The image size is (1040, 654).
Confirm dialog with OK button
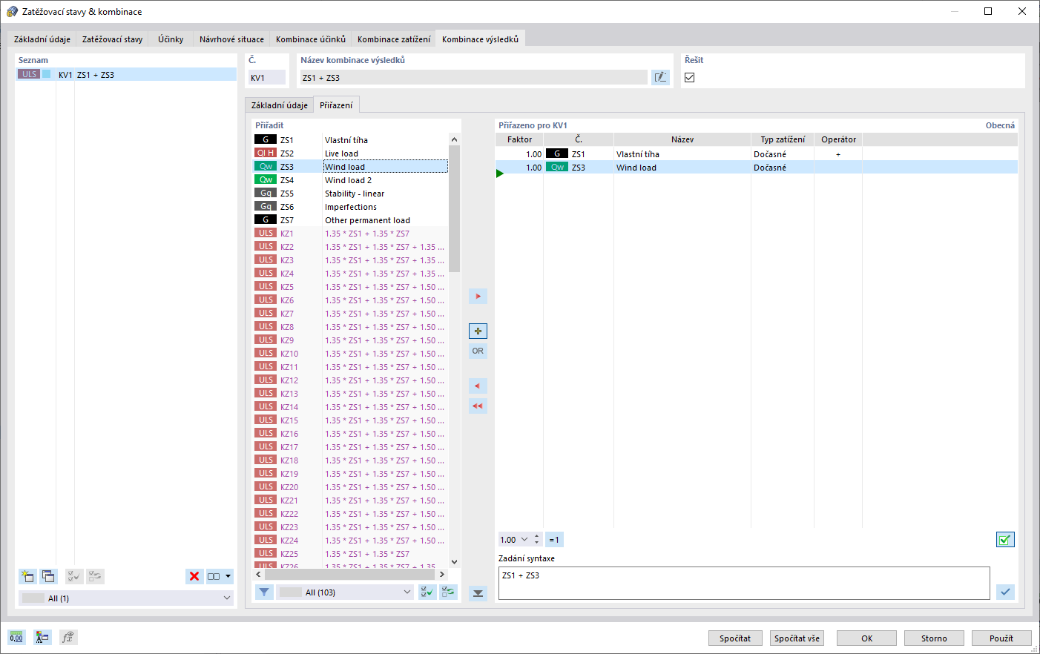[x=867, y=638]
